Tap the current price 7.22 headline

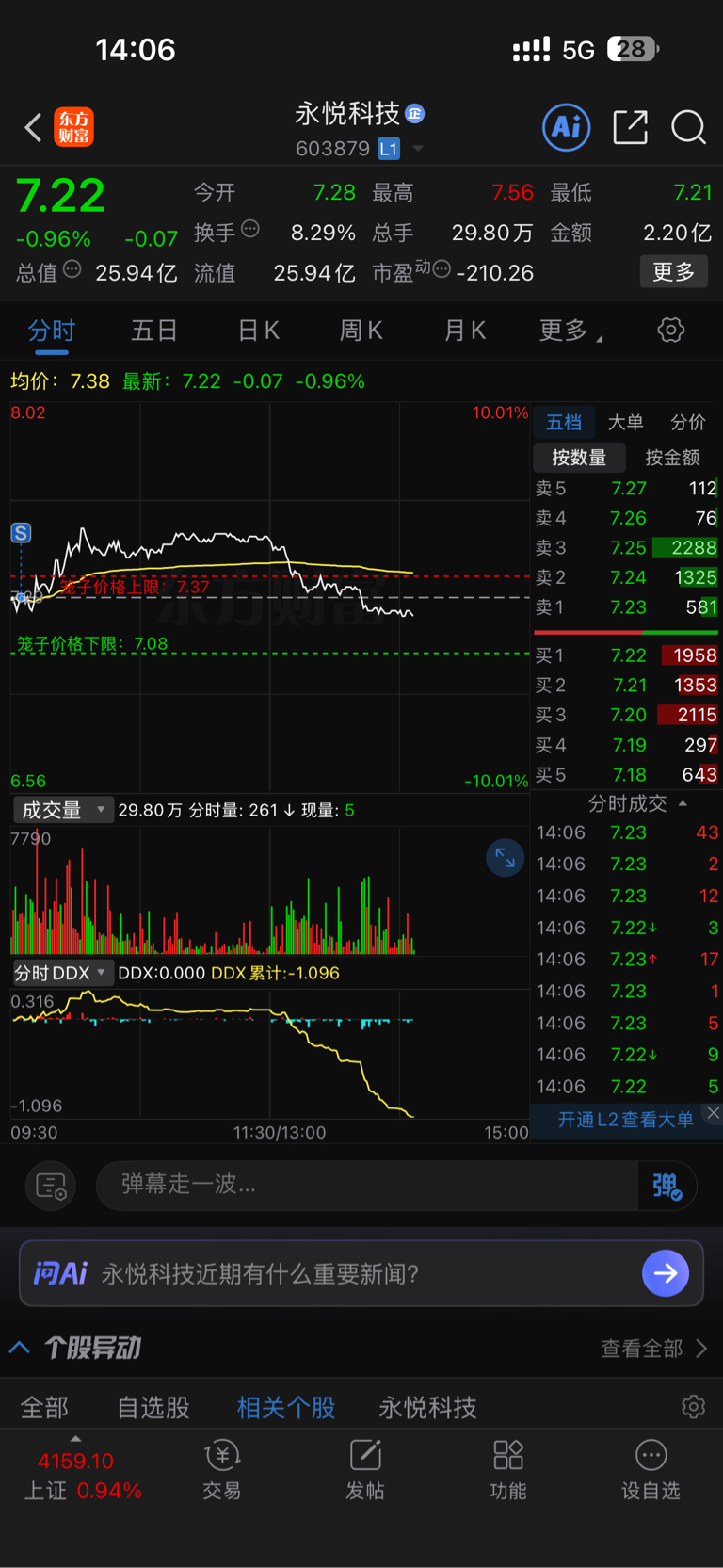[60, 196]
